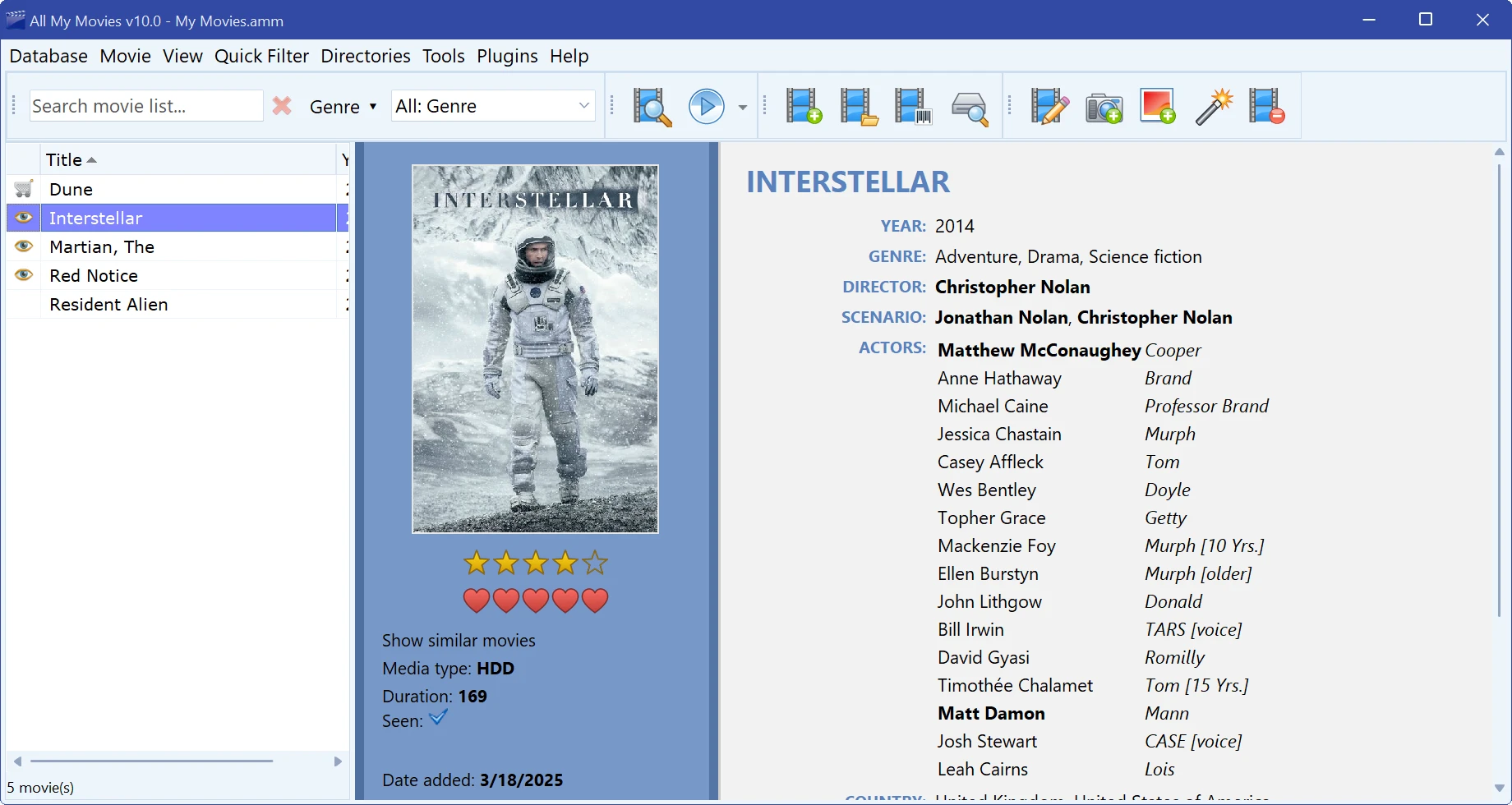Image resolution: width=1512 pixels, height=805 pixels.
Task: Click scroll down arrow in details pane
Action: (1499, 789)
